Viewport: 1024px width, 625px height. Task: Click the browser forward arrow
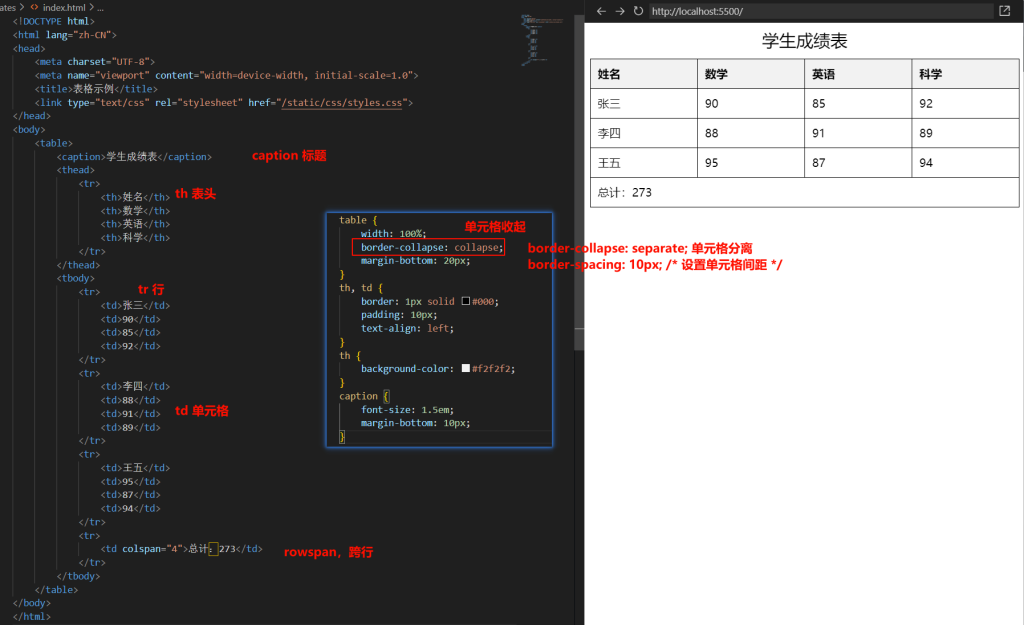click(619, 11)
